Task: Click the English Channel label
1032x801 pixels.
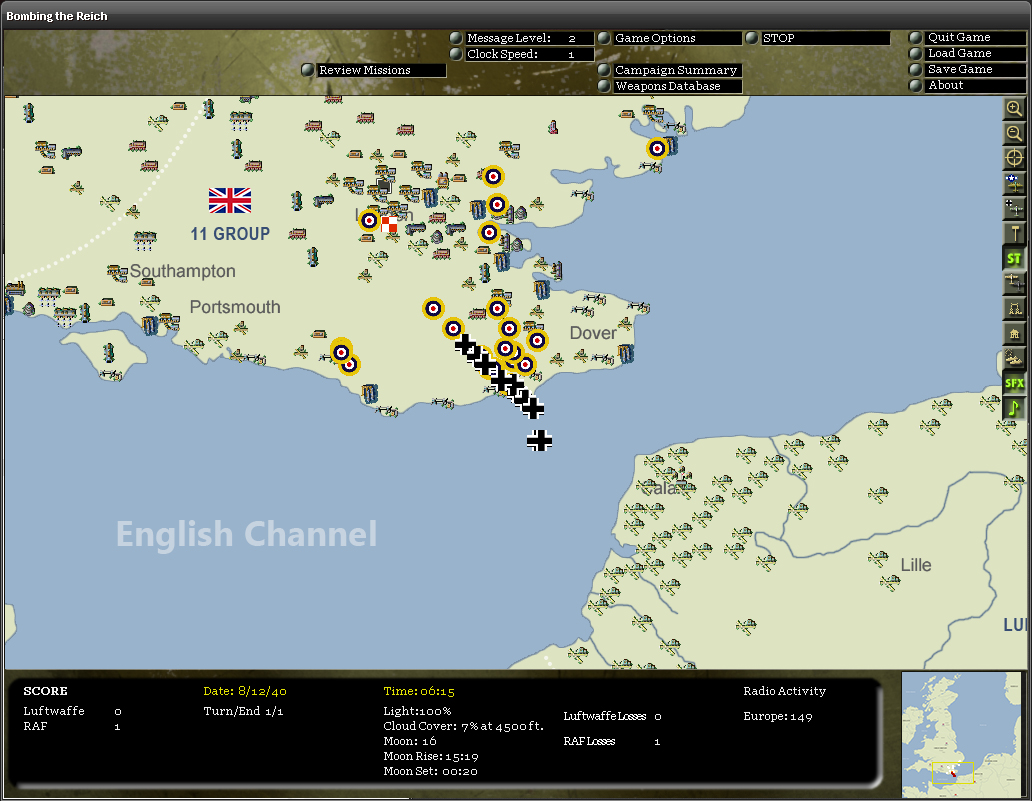Action: (x=246, y=534)
